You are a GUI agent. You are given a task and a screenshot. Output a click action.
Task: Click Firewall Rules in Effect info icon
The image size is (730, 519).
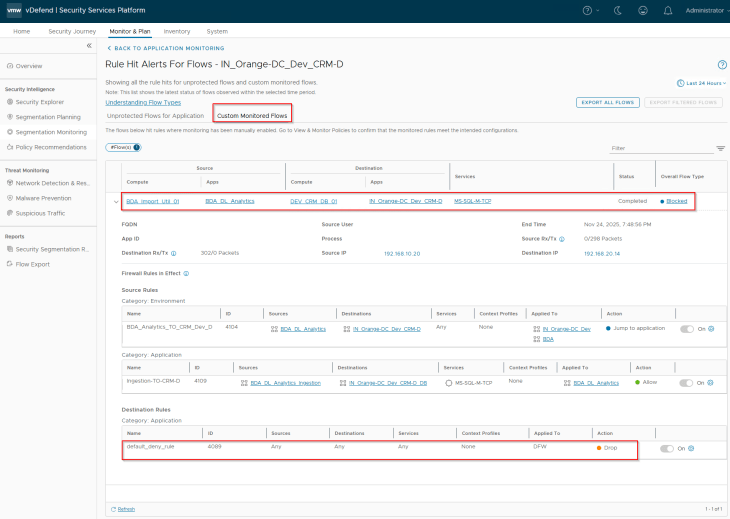click(187, 272)
